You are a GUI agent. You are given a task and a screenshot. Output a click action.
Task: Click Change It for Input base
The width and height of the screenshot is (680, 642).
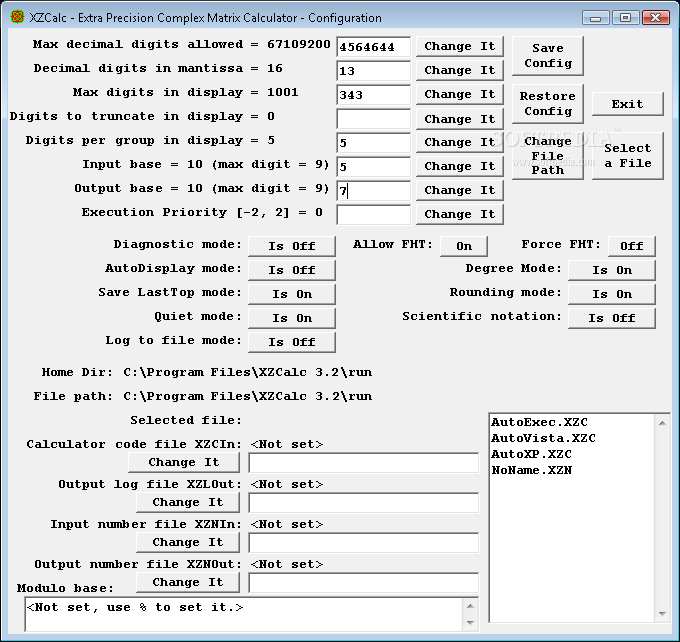pos(459,166)
